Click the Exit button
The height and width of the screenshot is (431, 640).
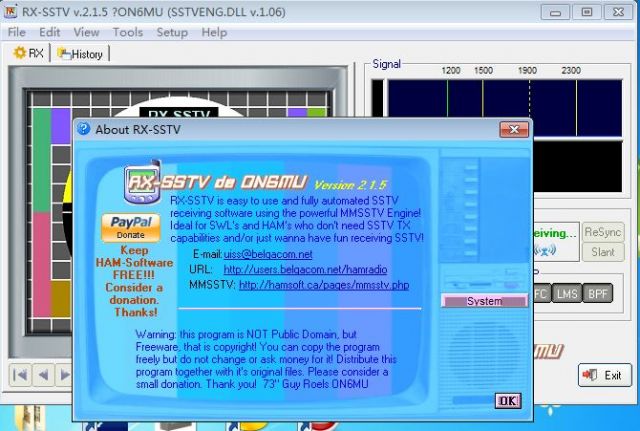click(x=604, y=375)
